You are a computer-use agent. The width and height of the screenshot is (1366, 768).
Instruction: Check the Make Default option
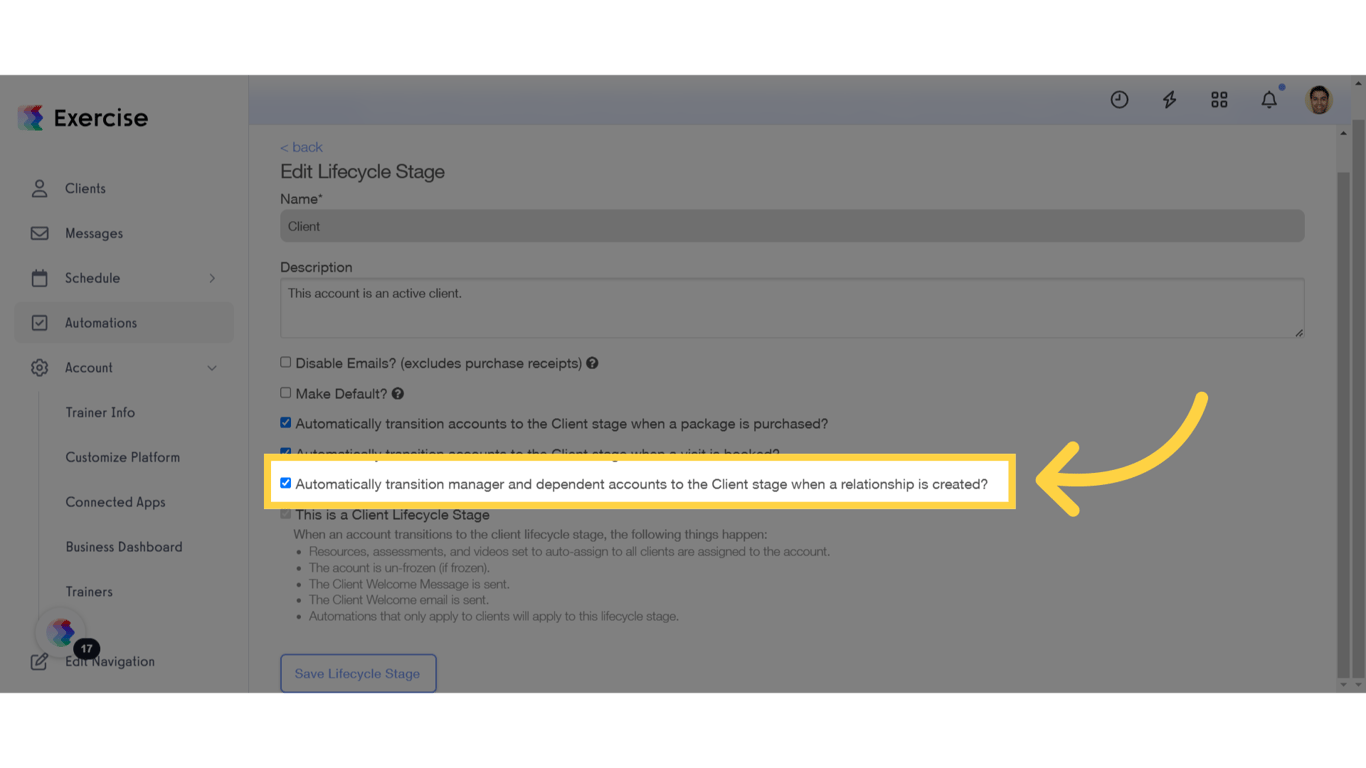[x=285, y=392]
